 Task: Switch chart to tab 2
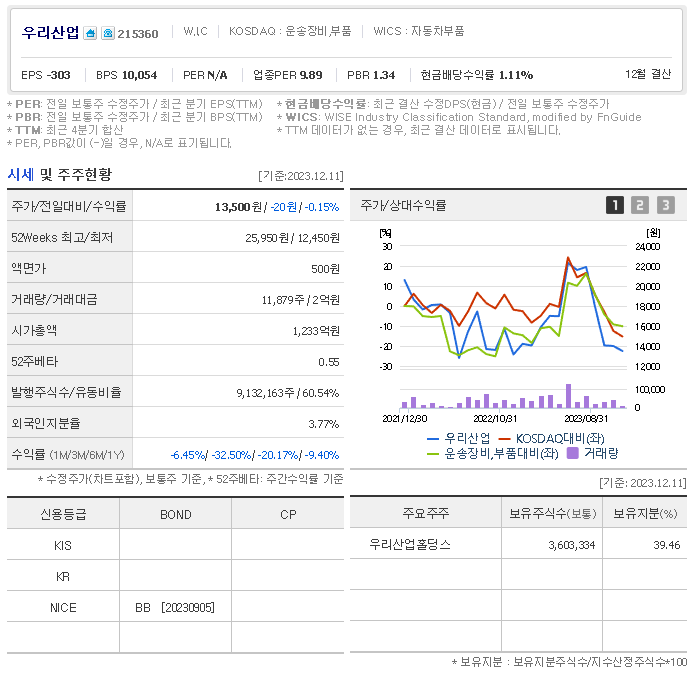[640, 205]
